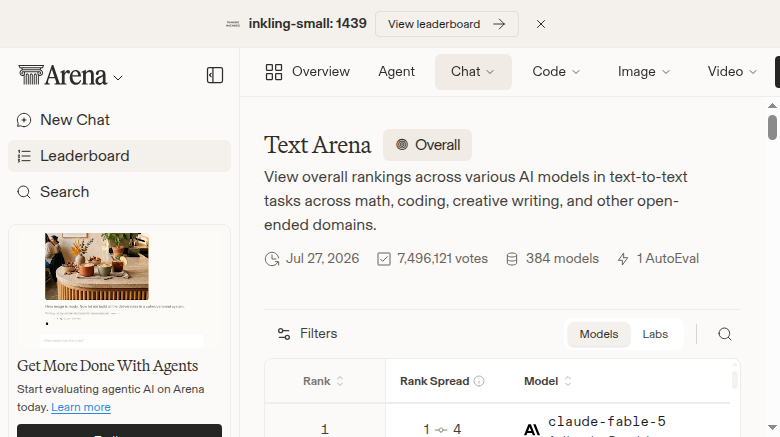The image size is (780, 437).
Task: Start a New Chat
Action: click(x=119, y=120)
